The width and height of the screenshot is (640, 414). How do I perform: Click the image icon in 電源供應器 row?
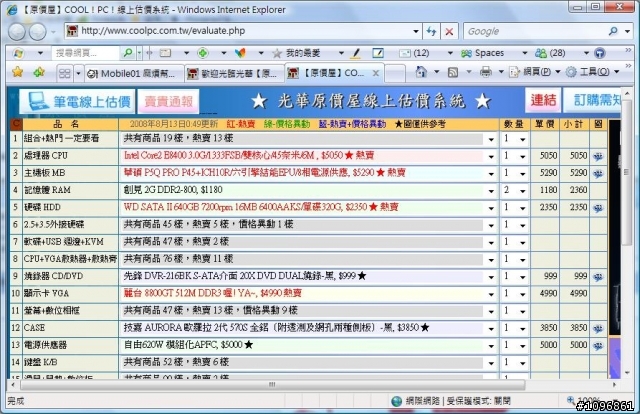click(x=598, y=346)
